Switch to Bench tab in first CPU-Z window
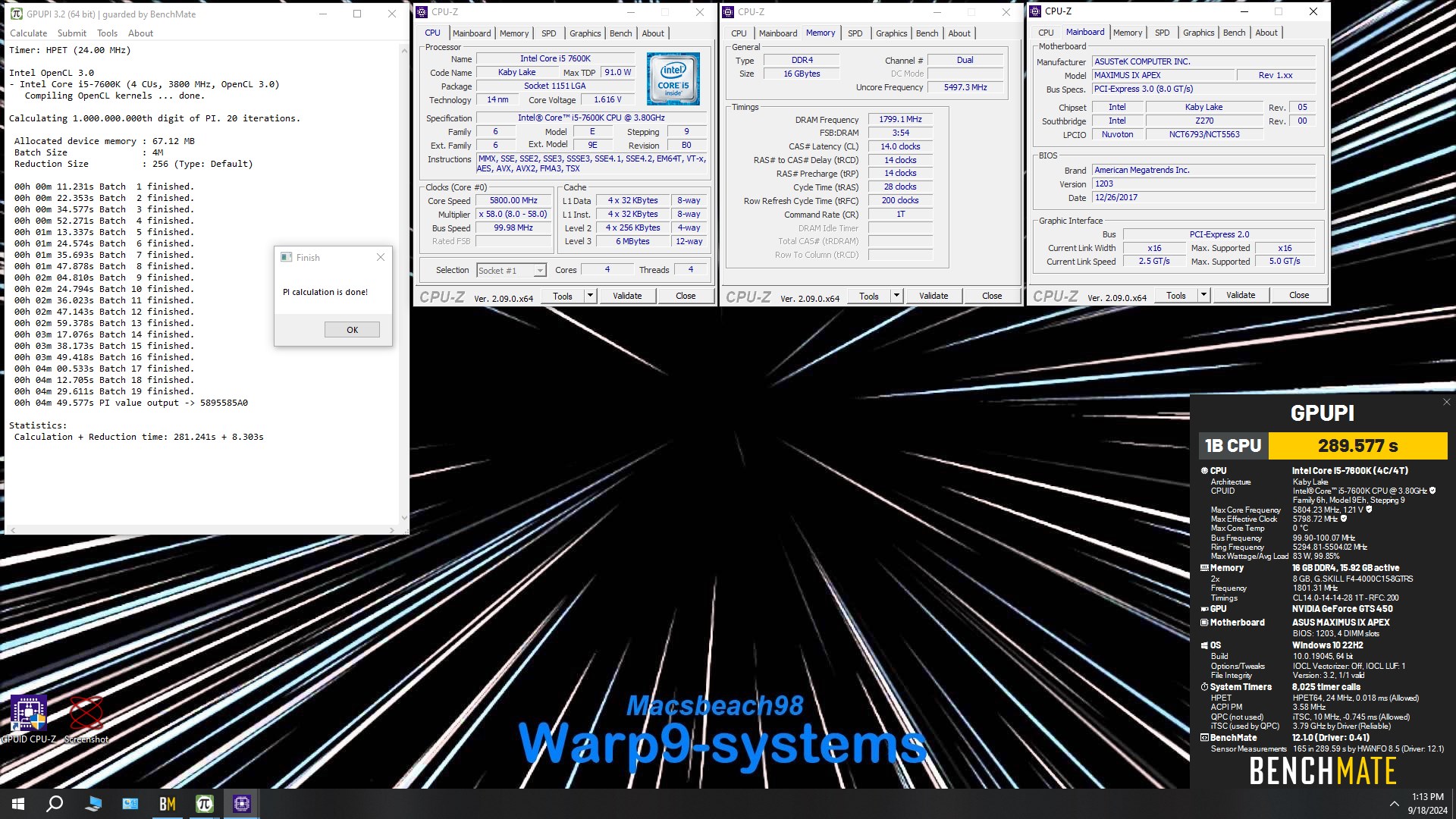This screenshot has height=819, width=1456. point(620,33)
